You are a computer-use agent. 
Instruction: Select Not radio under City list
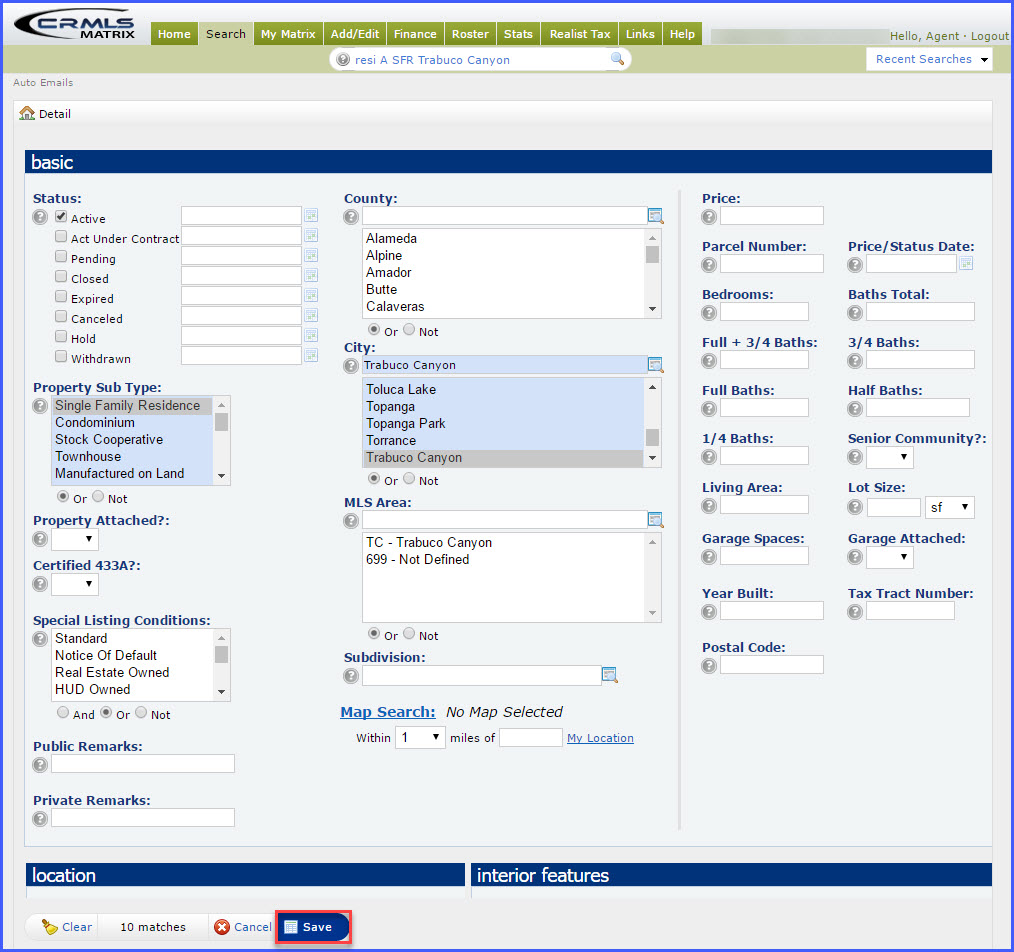coord(409,480)
